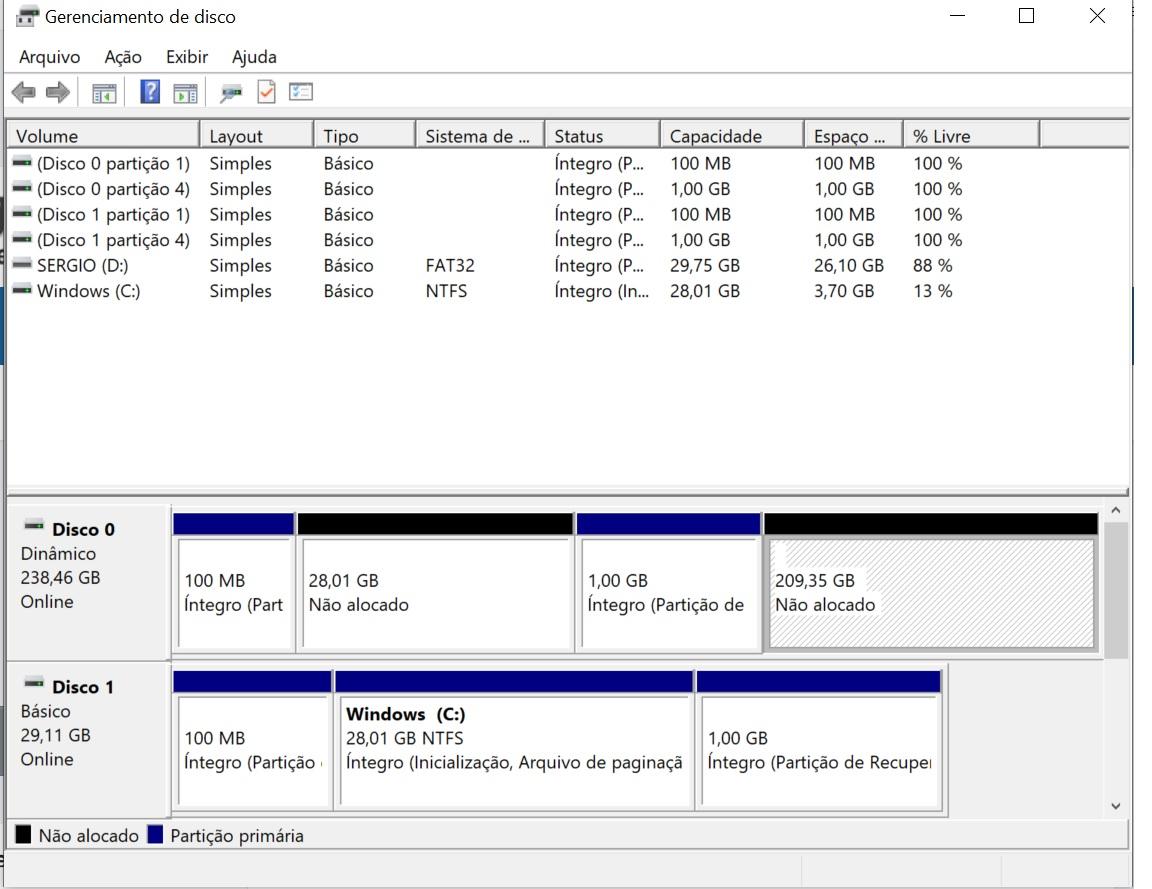Toggle the action pane toolbar icon
Viewport: 1152px width, 889px height.
(x=185, y=93)
